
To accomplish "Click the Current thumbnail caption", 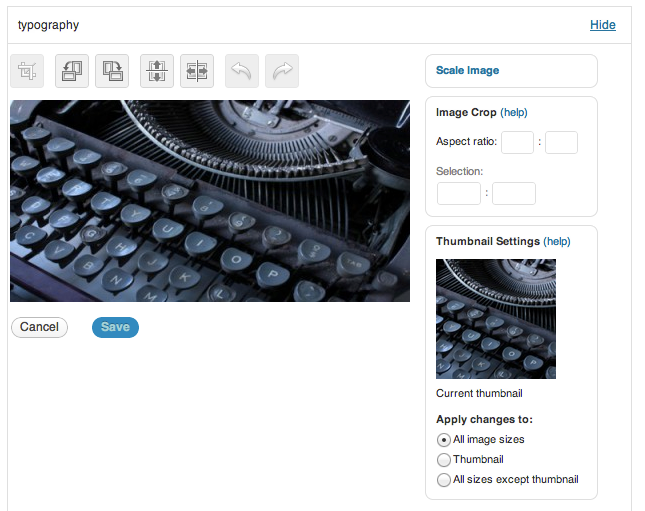I will tap(479, 393).
